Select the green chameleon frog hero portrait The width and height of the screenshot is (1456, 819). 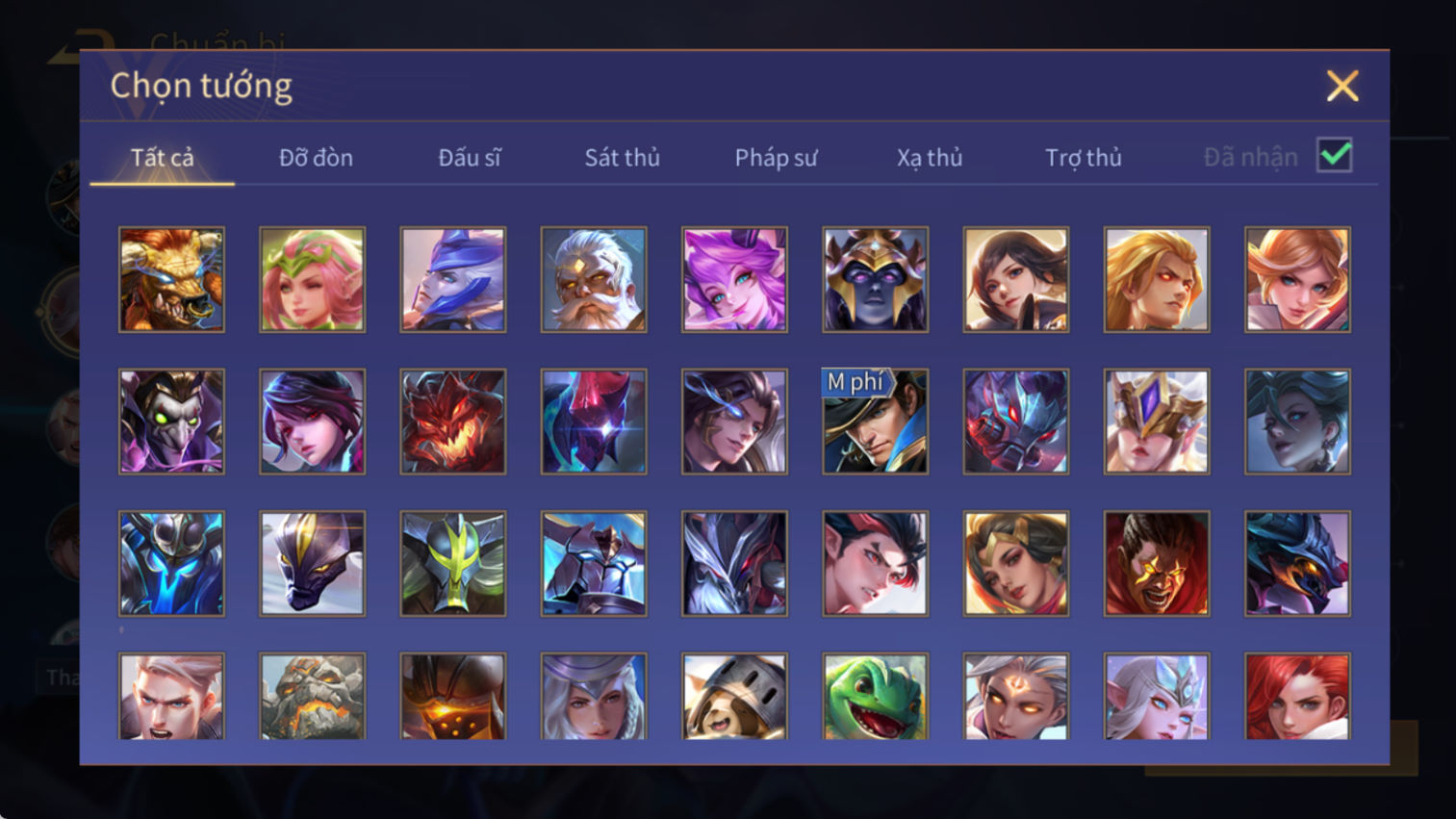[875, 697]
